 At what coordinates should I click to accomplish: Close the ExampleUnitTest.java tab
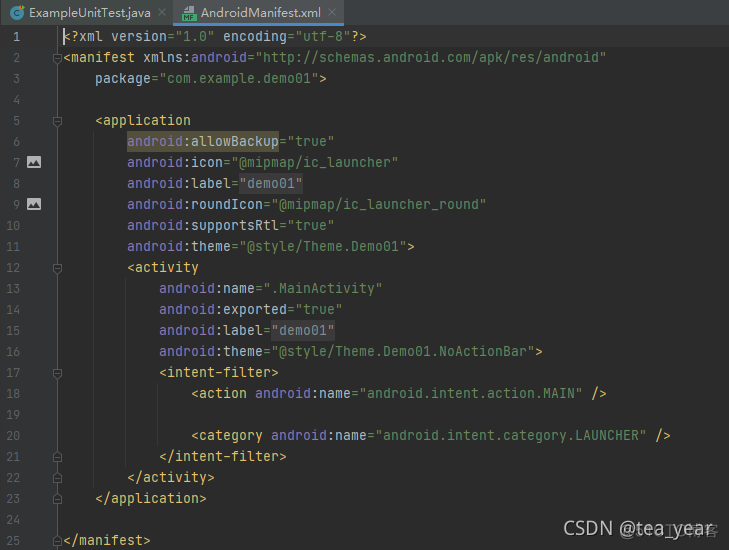tap(162, 13)
